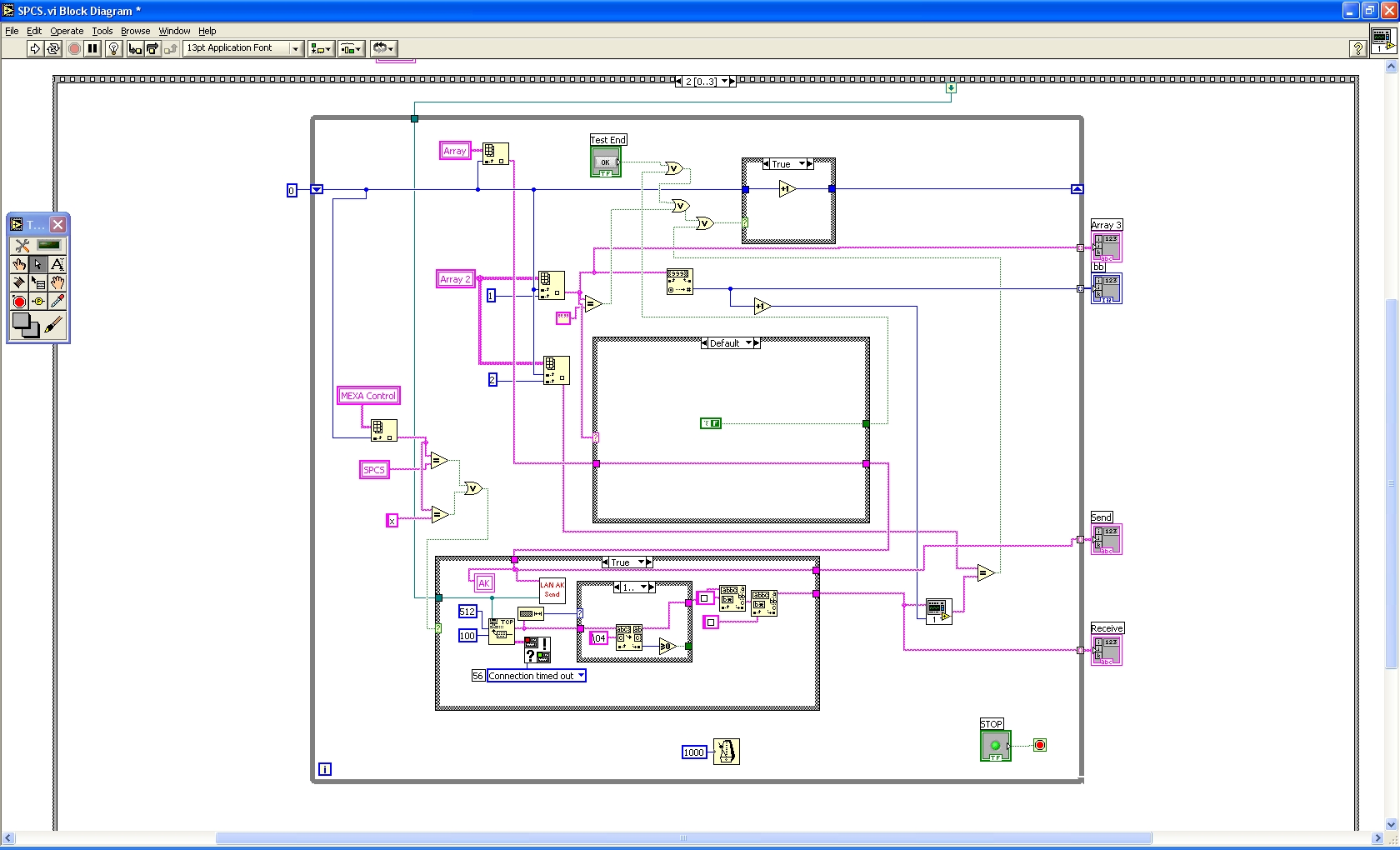Click the 1000 numeric constant
The width and height of the screenshot is (1400, 850).
point(694,752)
